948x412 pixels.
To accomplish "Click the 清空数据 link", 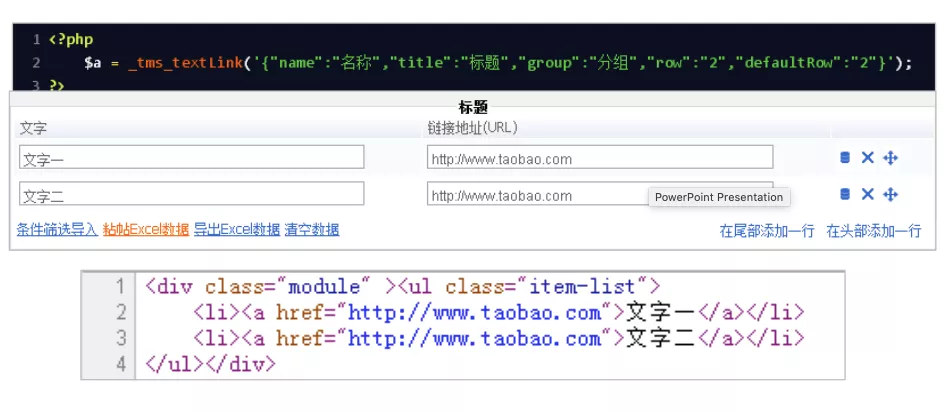I will click(312, 230).
